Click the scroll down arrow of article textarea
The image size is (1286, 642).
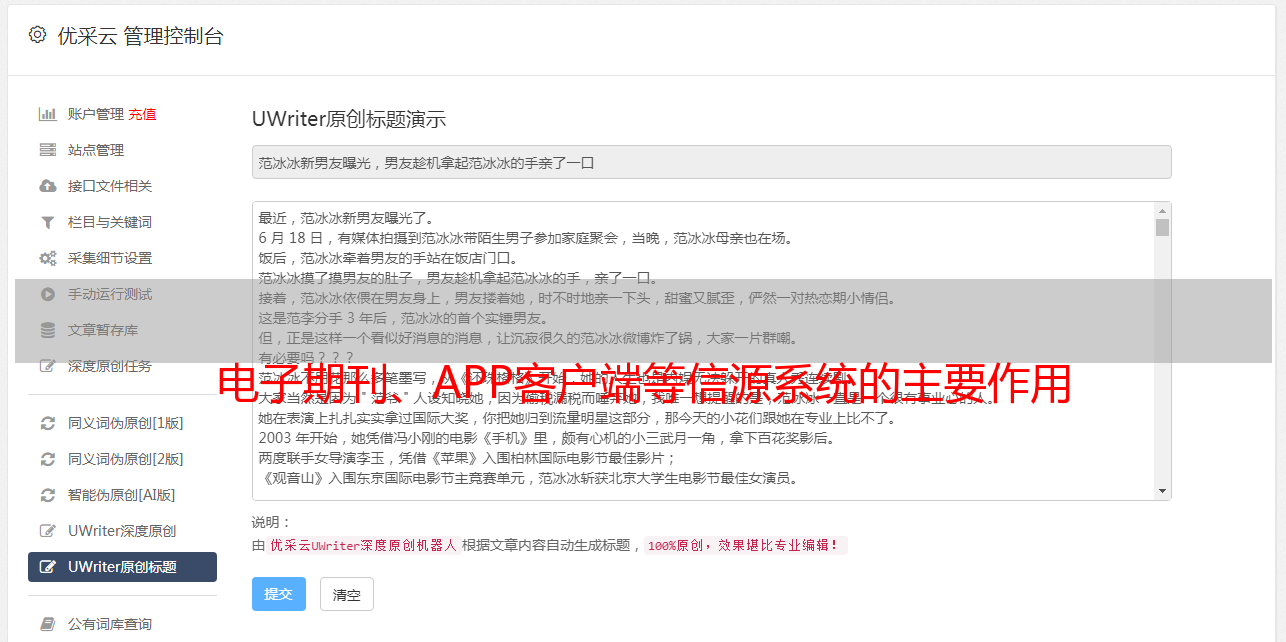[1162, 491]
